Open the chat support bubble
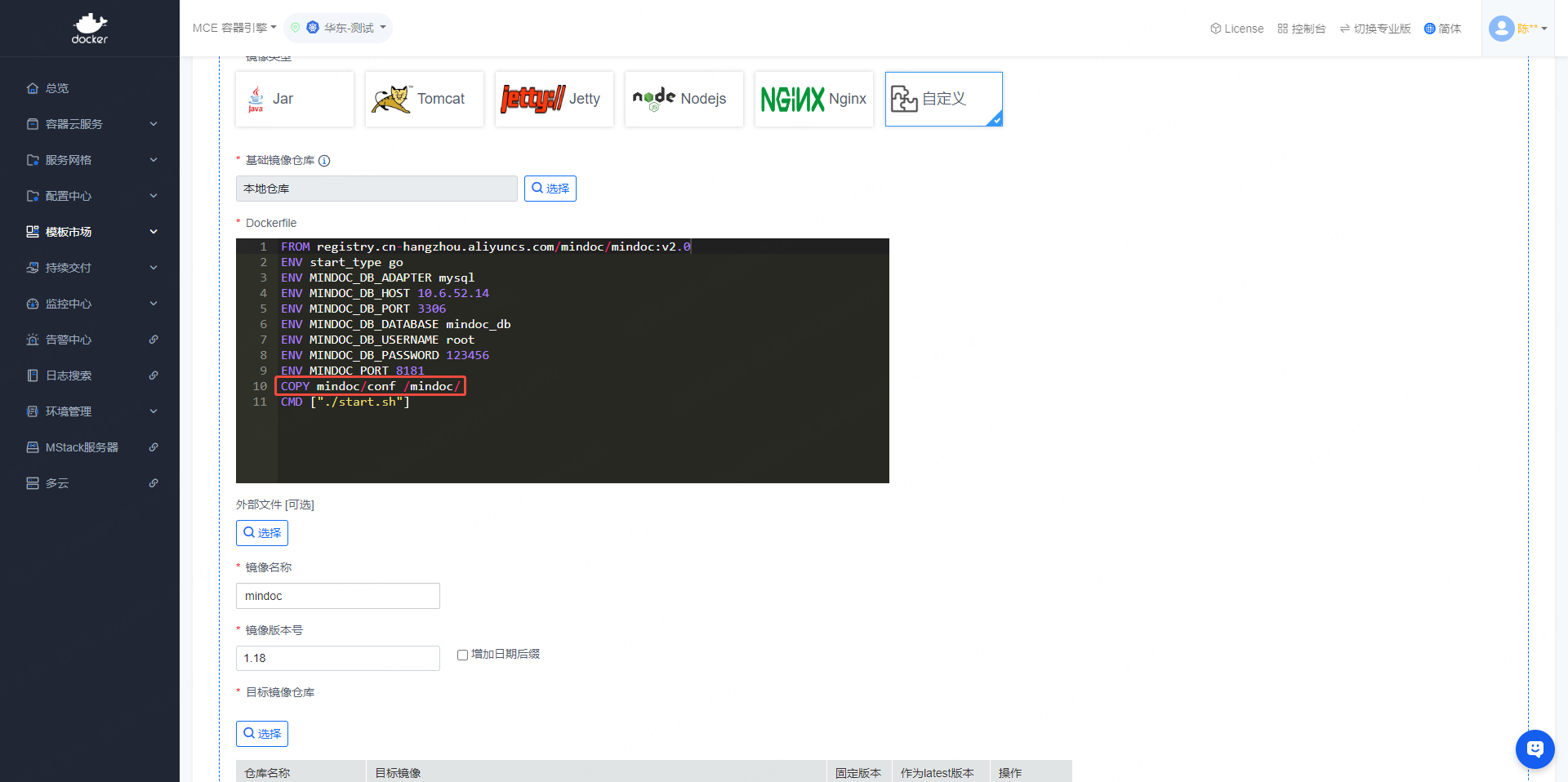Screen dimensions: 1568x782 [x=1535, y=749]
